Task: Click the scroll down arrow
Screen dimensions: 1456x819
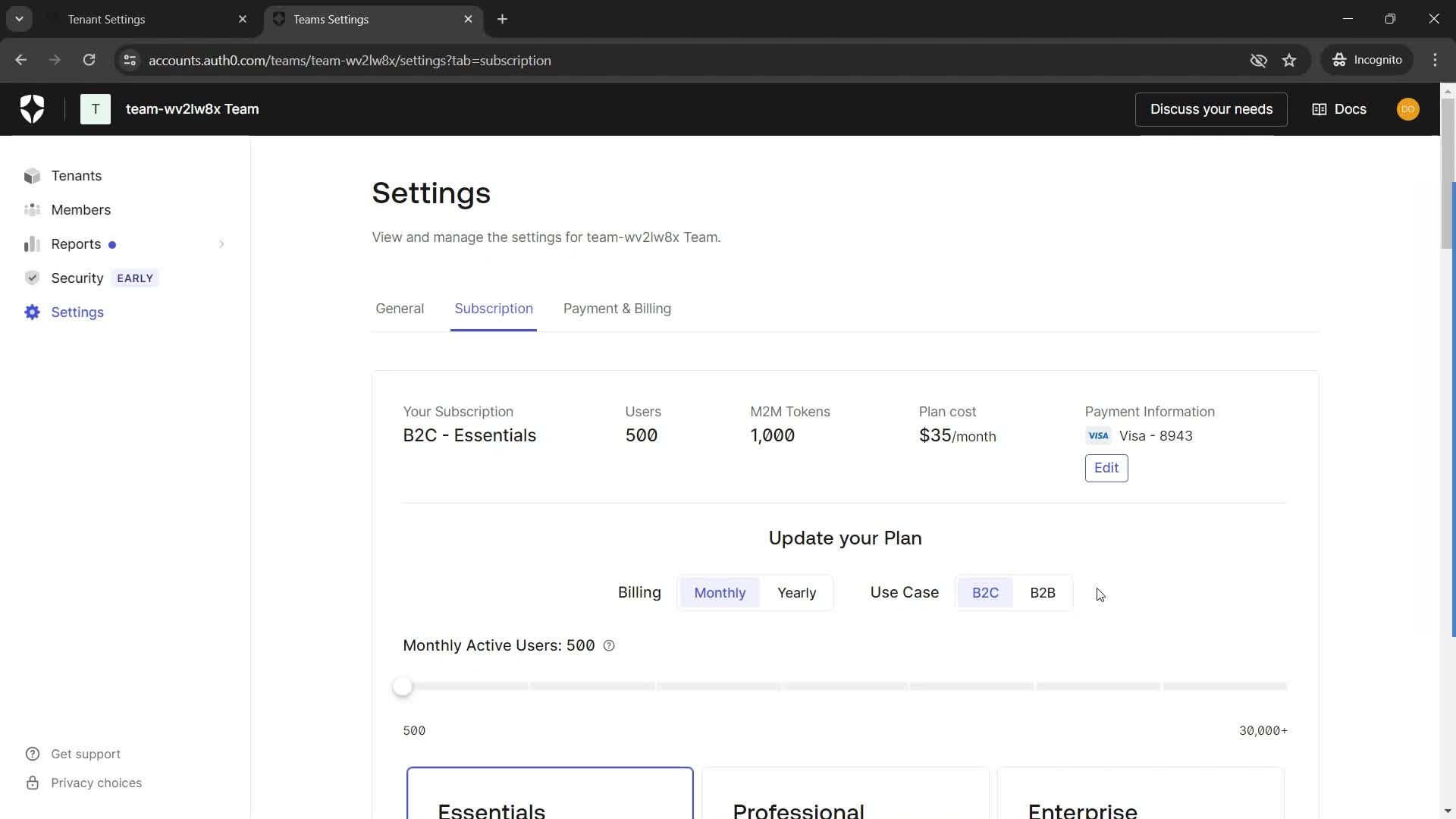Action: pyautogui.click(x=1448, y=811)
